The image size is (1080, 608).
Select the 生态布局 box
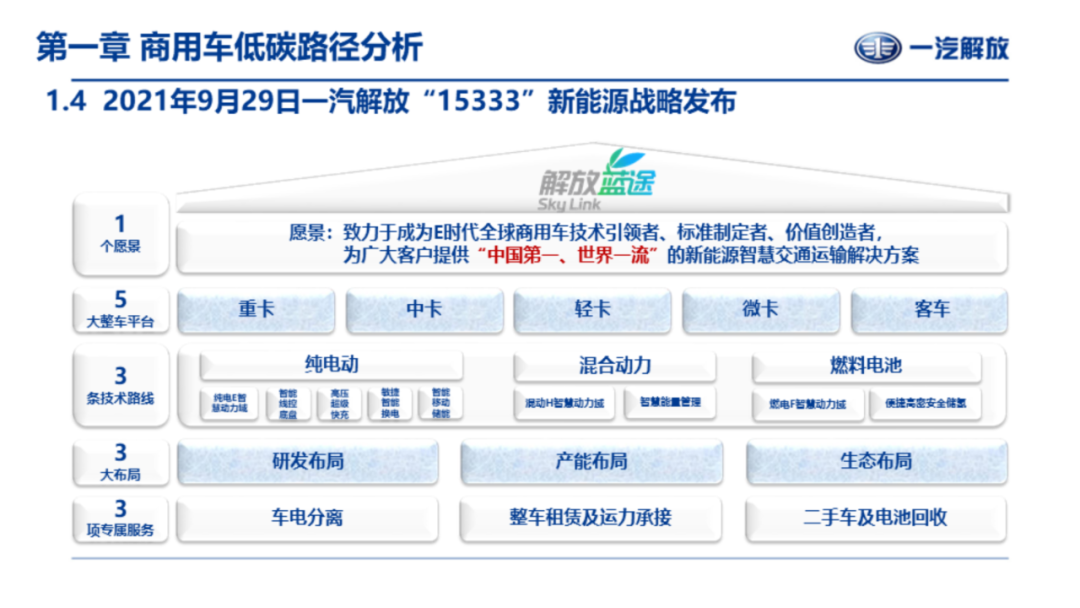point(876,462)
